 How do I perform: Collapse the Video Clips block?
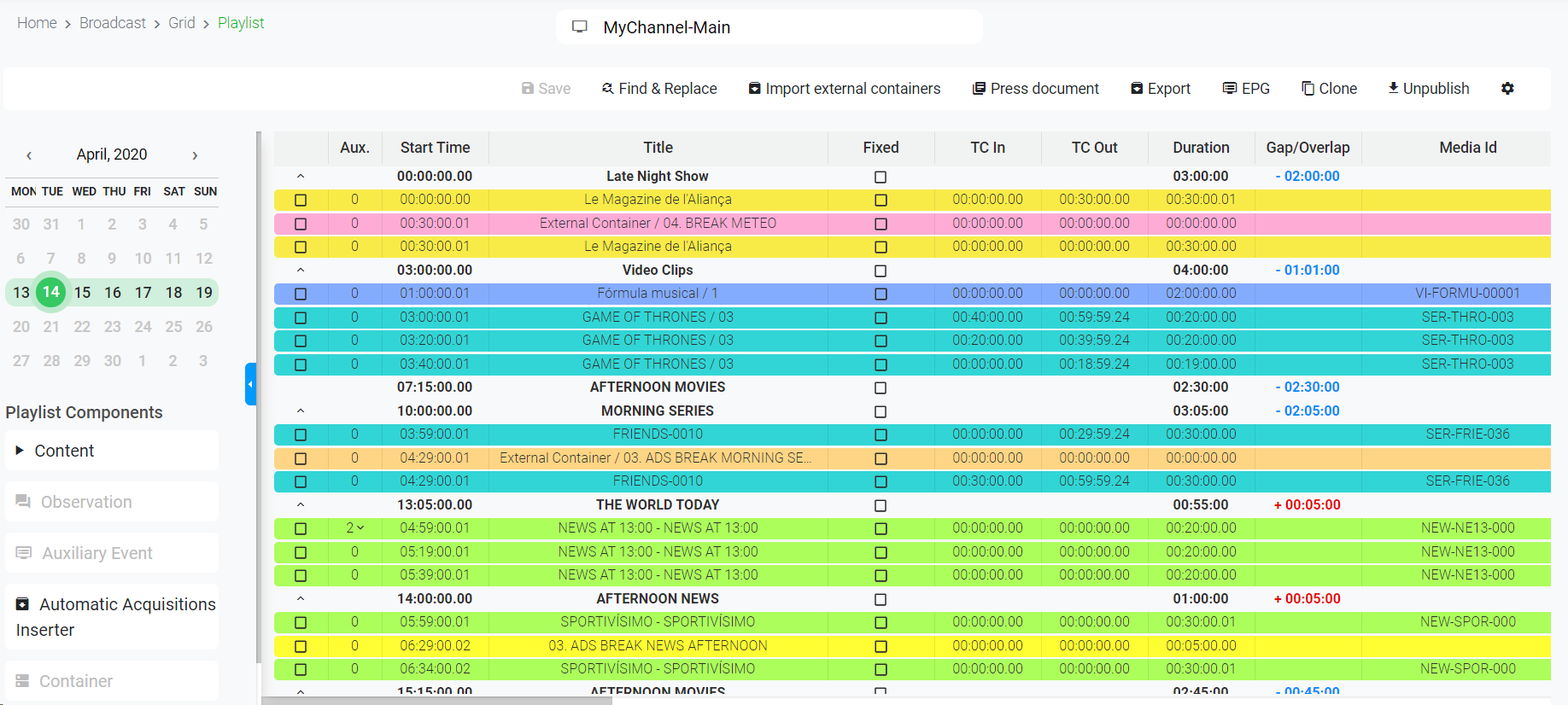tap(301, 270)
